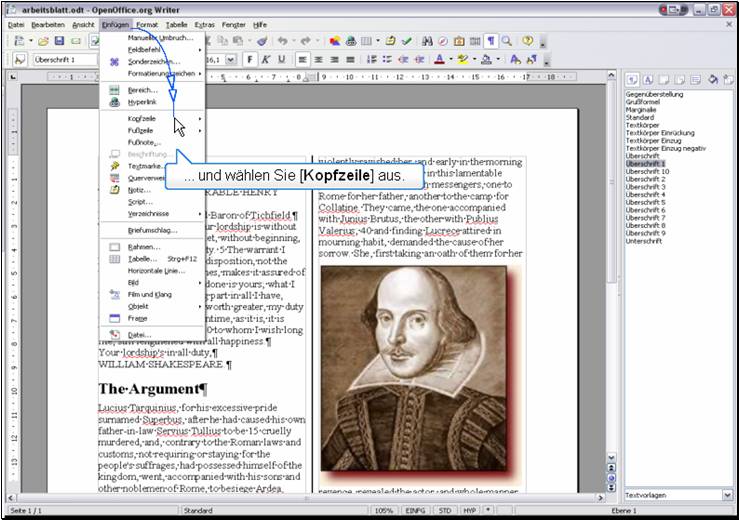Toggle nonprinting characters (¶) in toolbar
The height and width of the screenshot is (520, 739).
(x=491, y=41)
